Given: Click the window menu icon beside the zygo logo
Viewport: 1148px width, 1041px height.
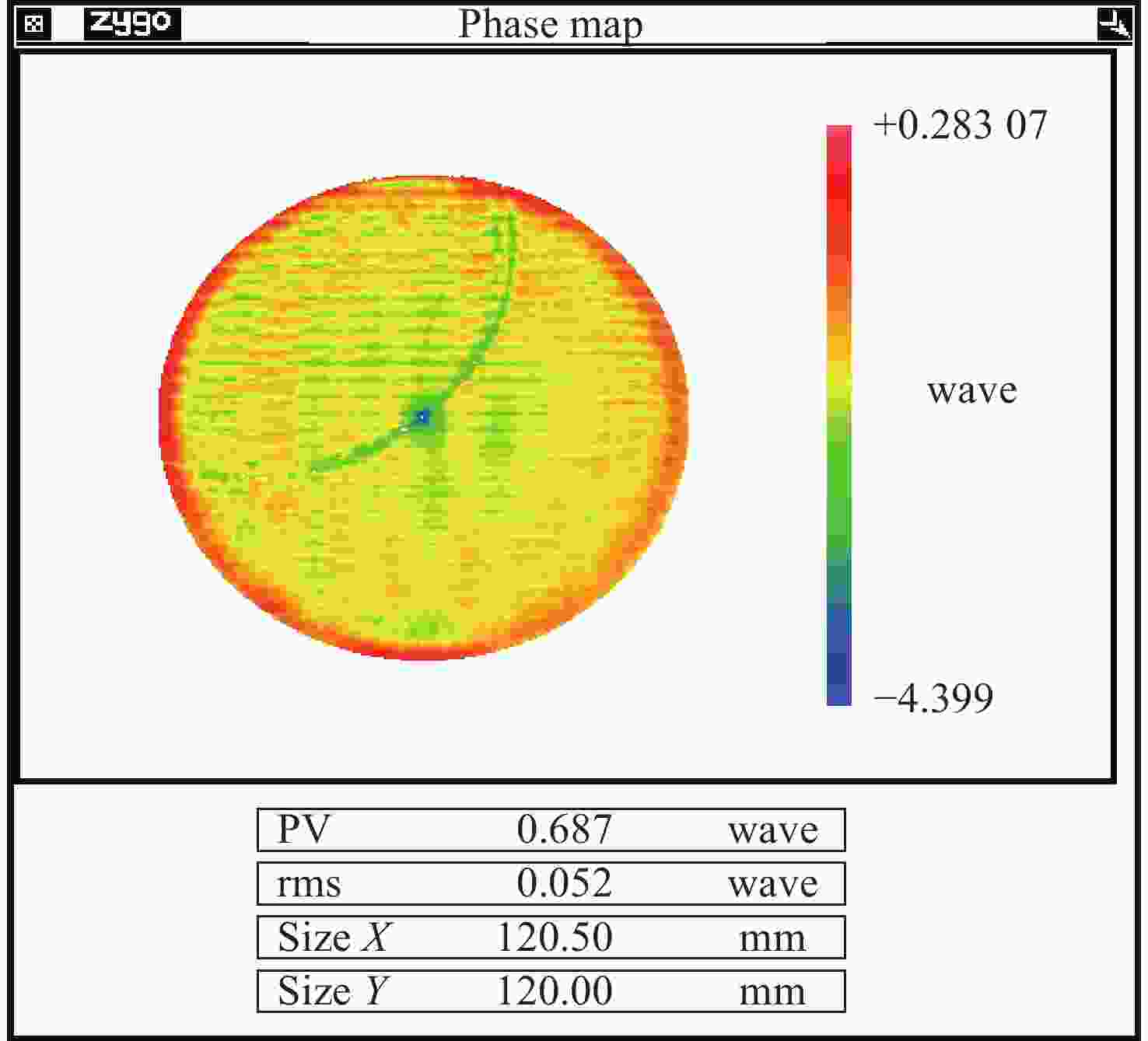Looking at the screenshot, I should [33, 24].
